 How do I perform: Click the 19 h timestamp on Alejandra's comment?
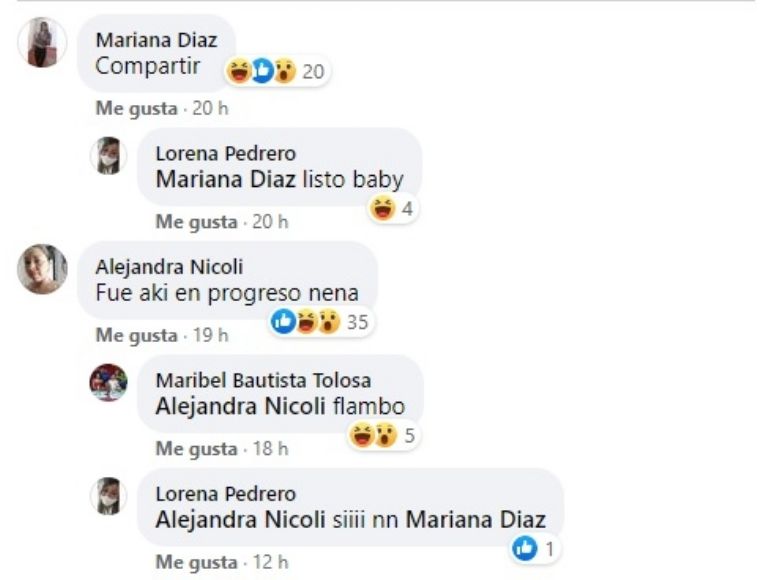[x=211, y=335]
